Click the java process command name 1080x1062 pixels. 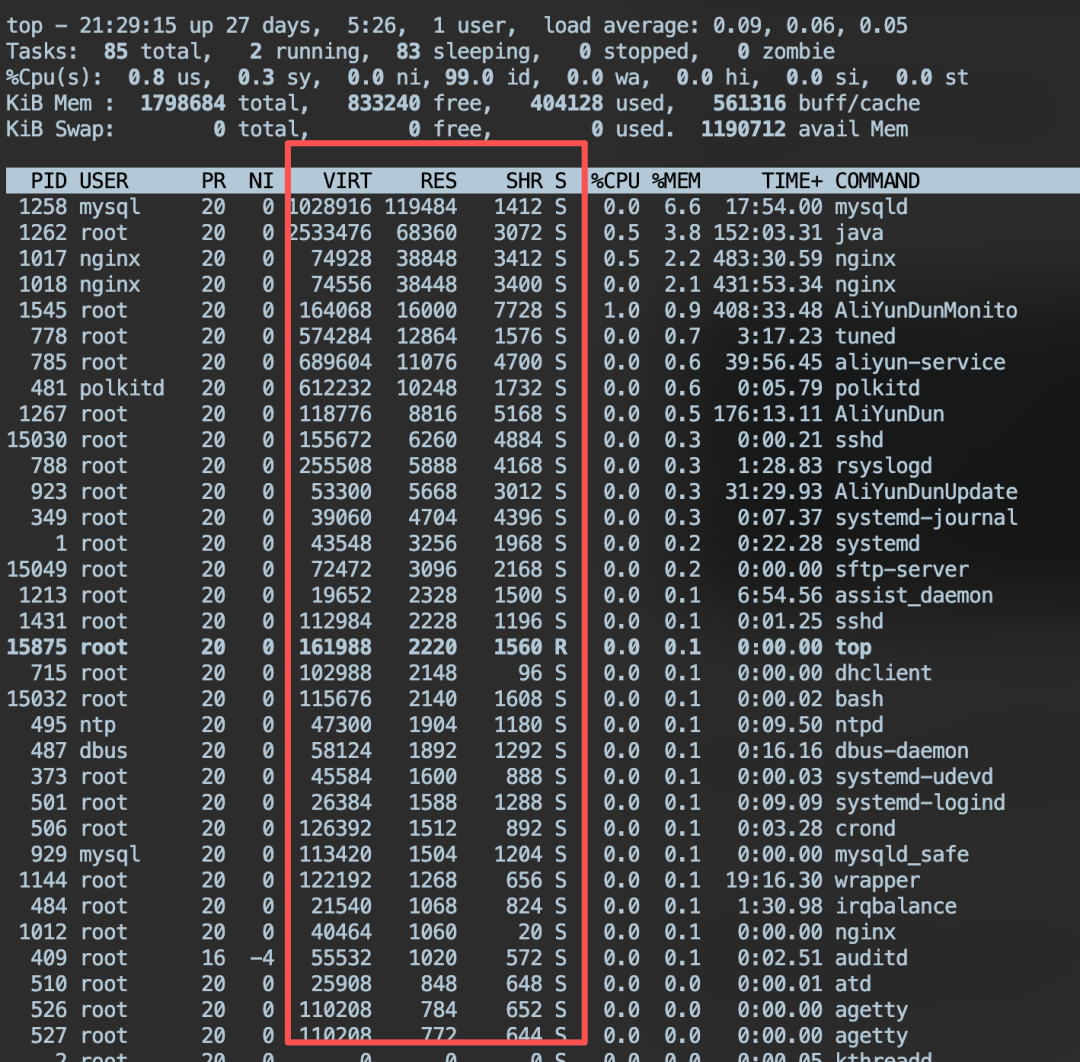click(859, 233)
